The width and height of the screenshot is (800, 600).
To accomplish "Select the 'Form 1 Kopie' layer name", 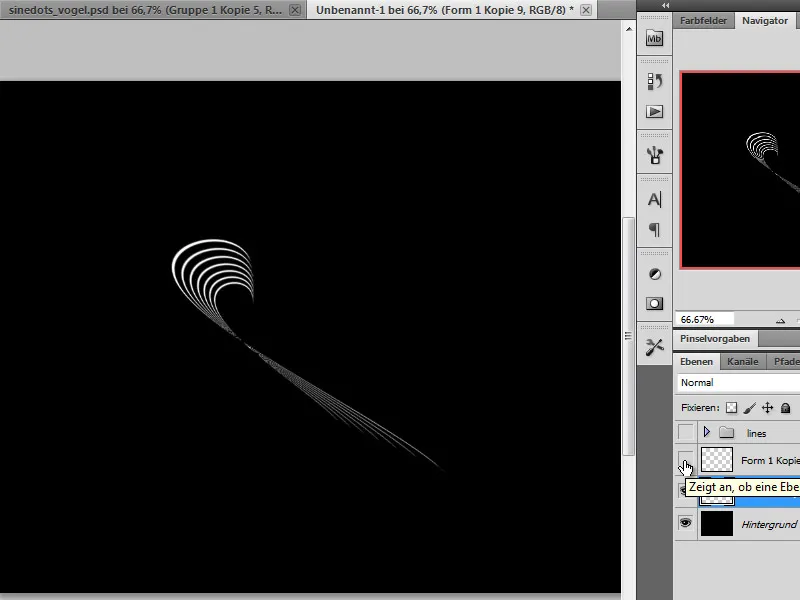I will (x=770, y=461).
